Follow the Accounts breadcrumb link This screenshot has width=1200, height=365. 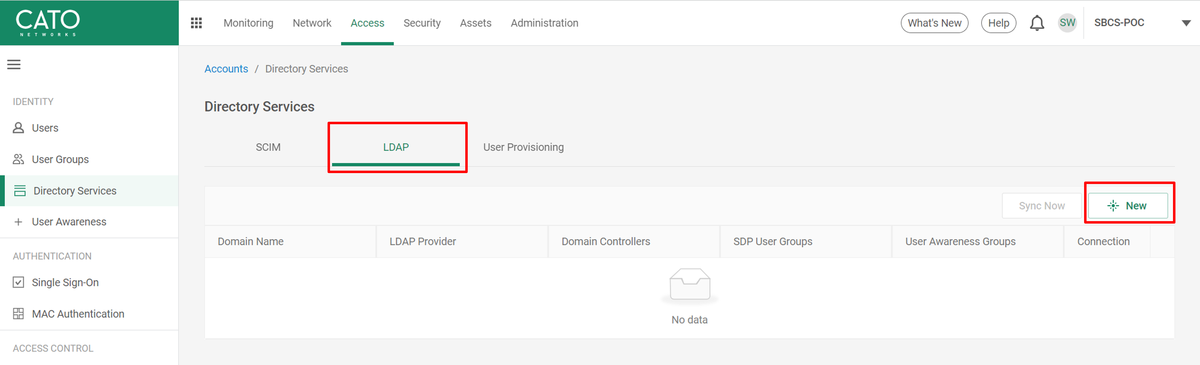click(x=226, y=69)
